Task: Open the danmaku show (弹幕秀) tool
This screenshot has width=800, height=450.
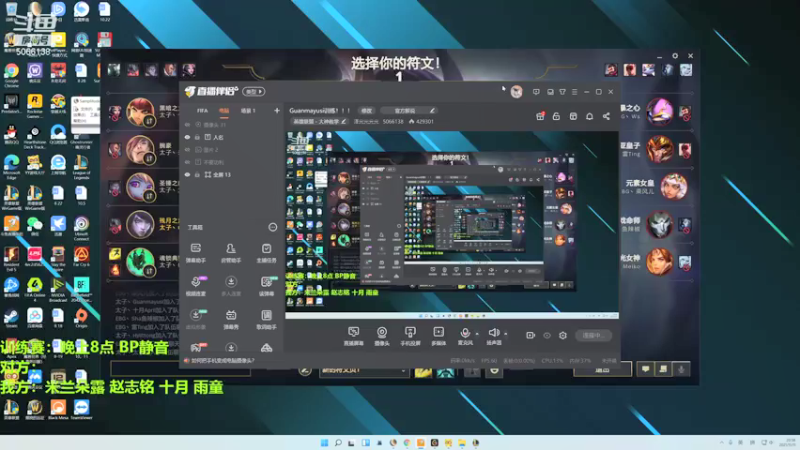Action: pos(231,319)
